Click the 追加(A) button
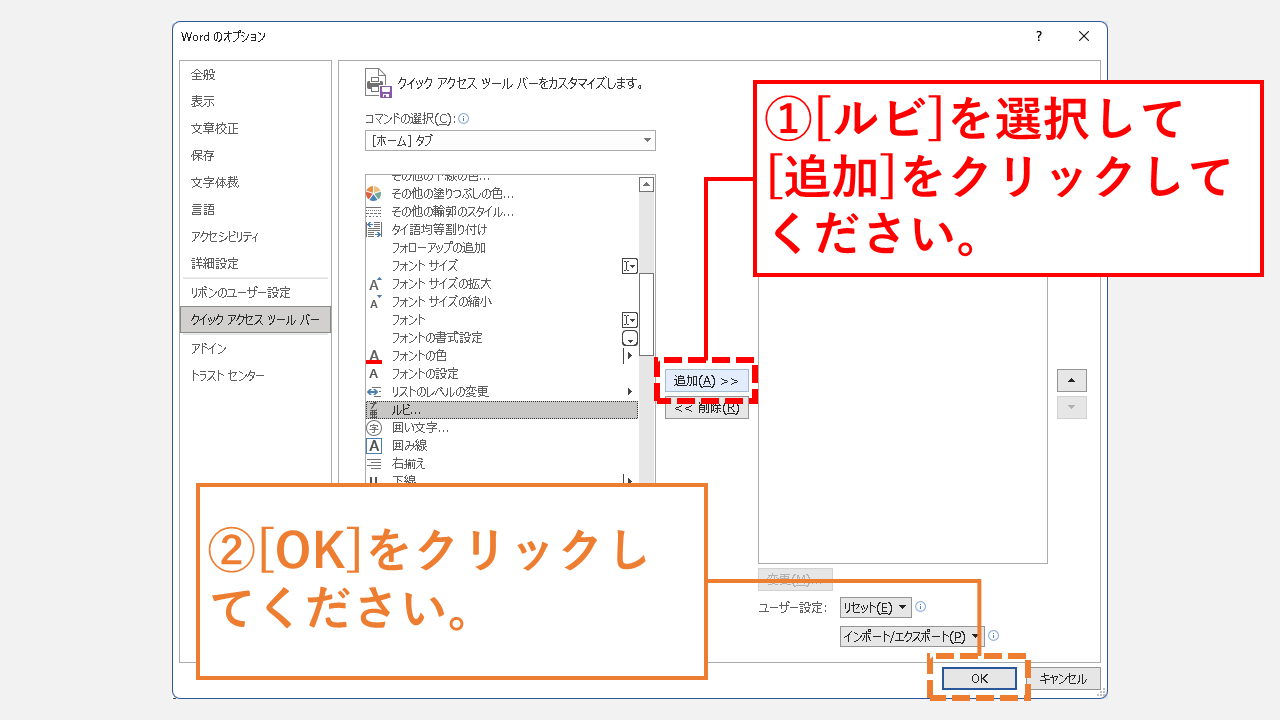 pos(706,380)
